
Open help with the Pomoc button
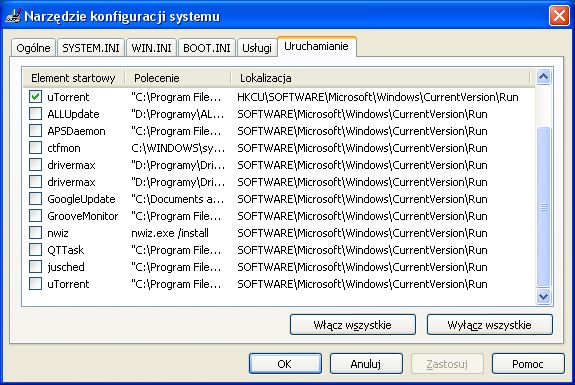coord(528,364)
